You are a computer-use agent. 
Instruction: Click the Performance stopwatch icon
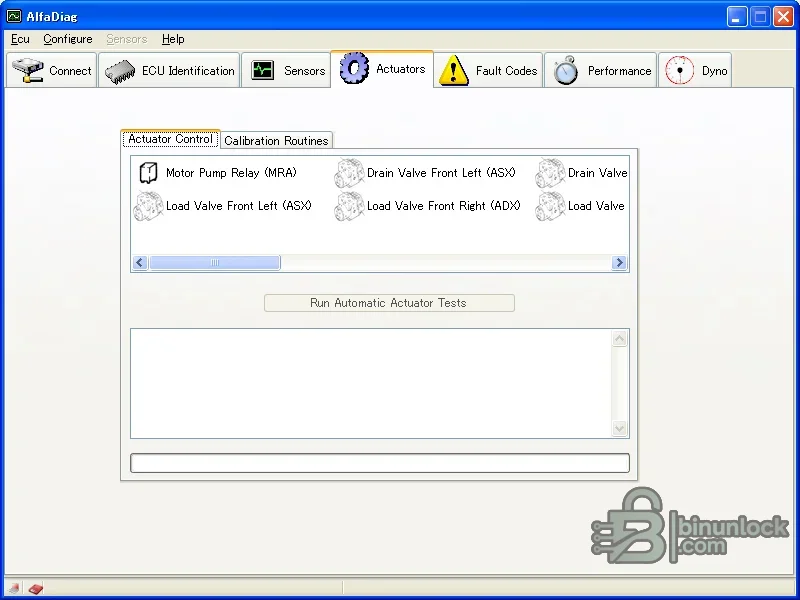(x=566, y=70)
